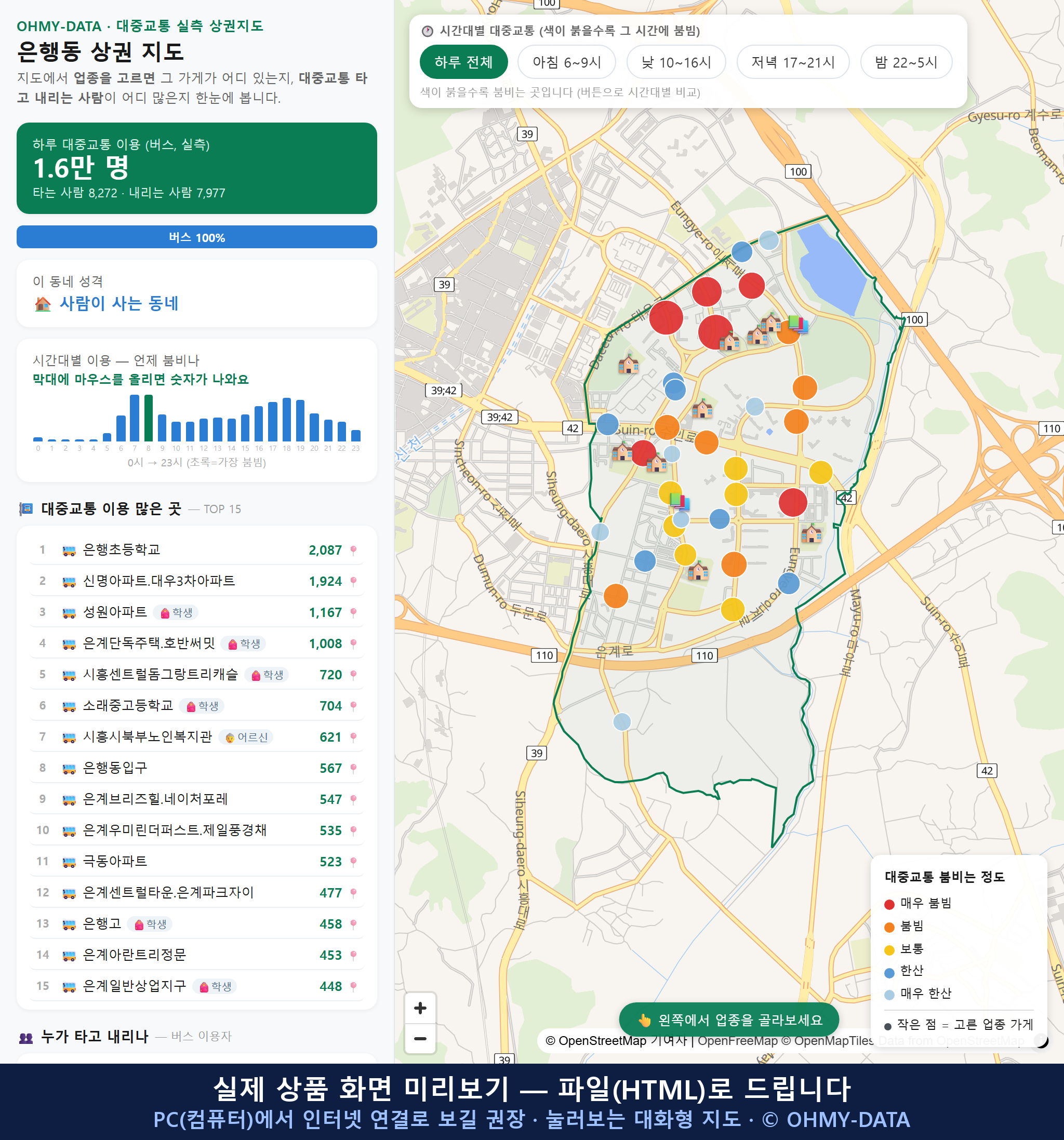The width and height of the screenshot is (1064, 1140).
Task: Select the 낮 10~16시 time filter
Action: (x=676, y=62)
